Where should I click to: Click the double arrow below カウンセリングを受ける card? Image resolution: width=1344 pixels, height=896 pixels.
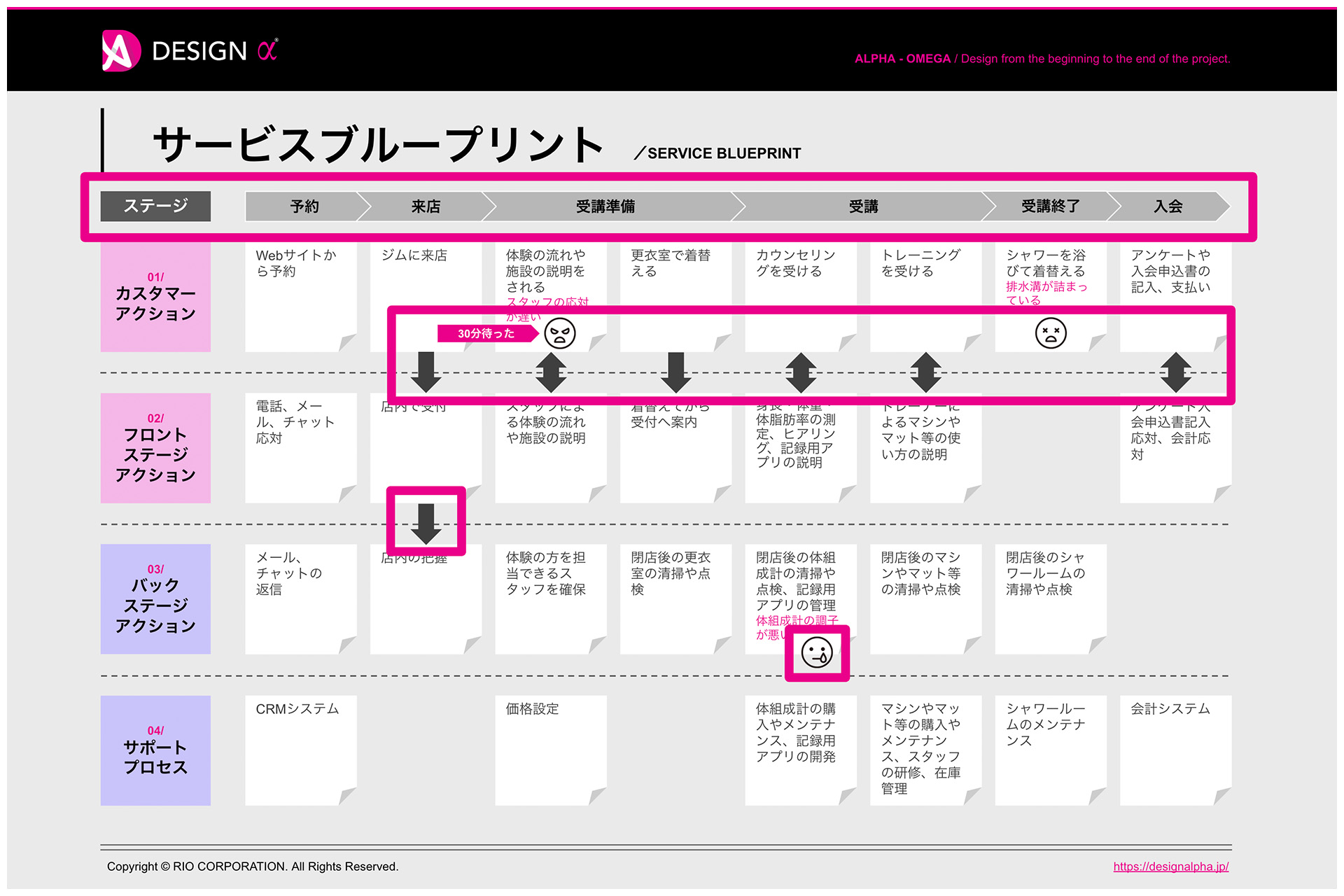pyautogui.click(x=801, y=372)
